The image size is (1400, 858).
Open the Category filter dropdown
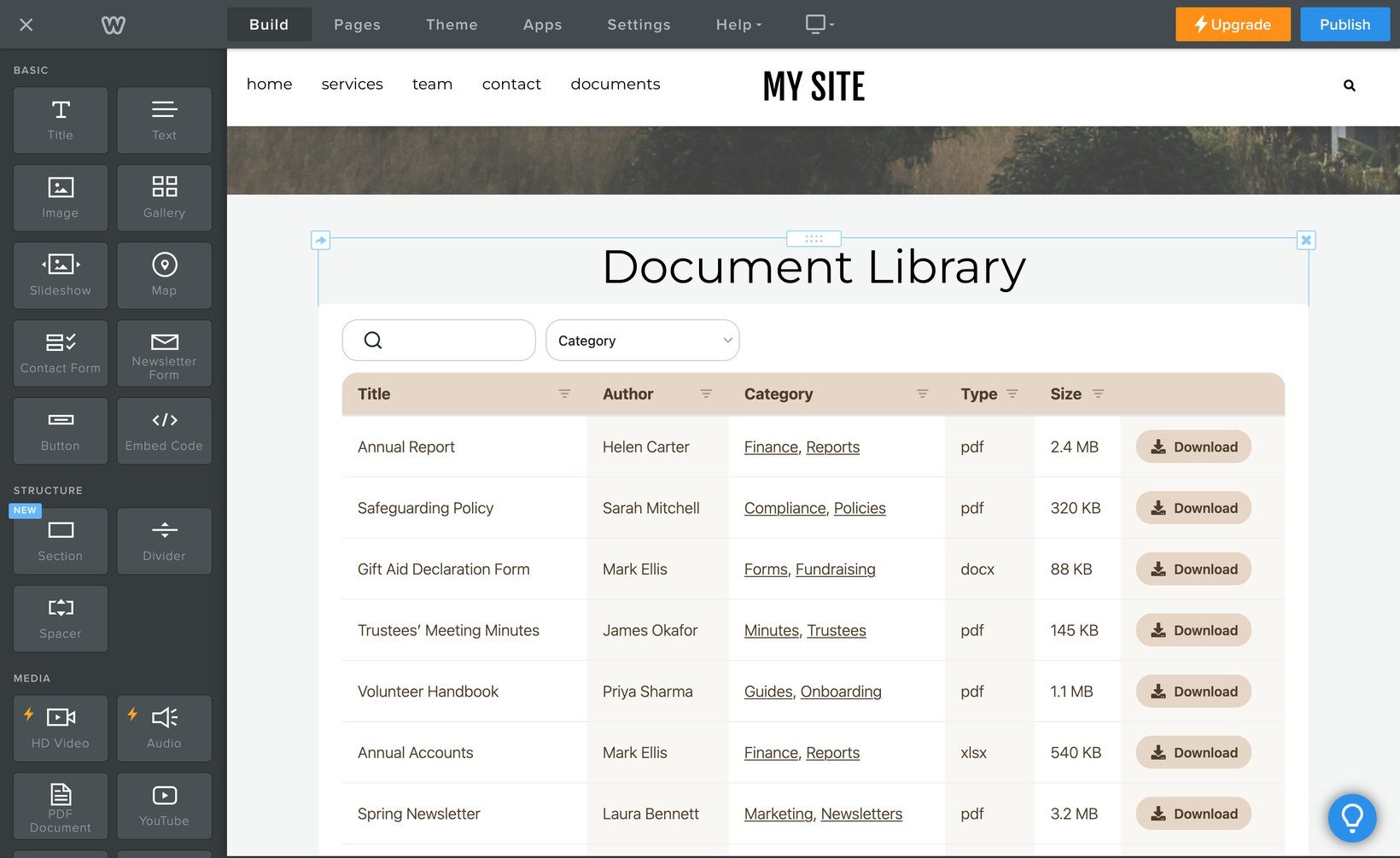click(x=643, y=341)
